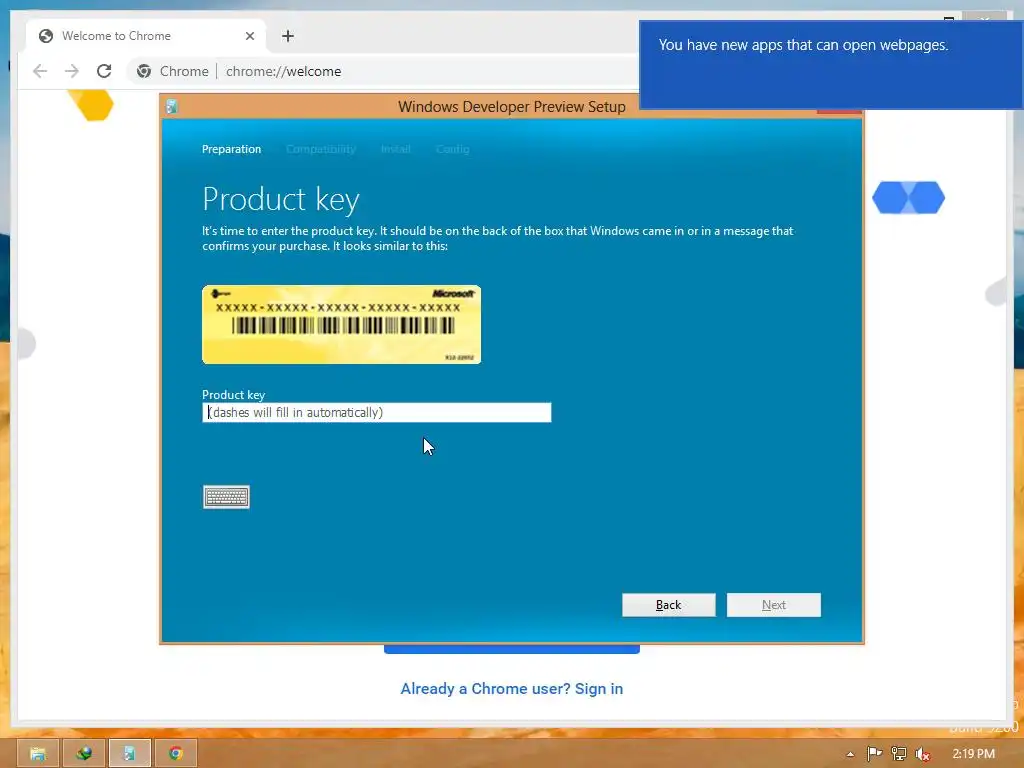Click the blue button below Setup window
The width and height of the screenshot is (1024, 768).
[511, 649]
